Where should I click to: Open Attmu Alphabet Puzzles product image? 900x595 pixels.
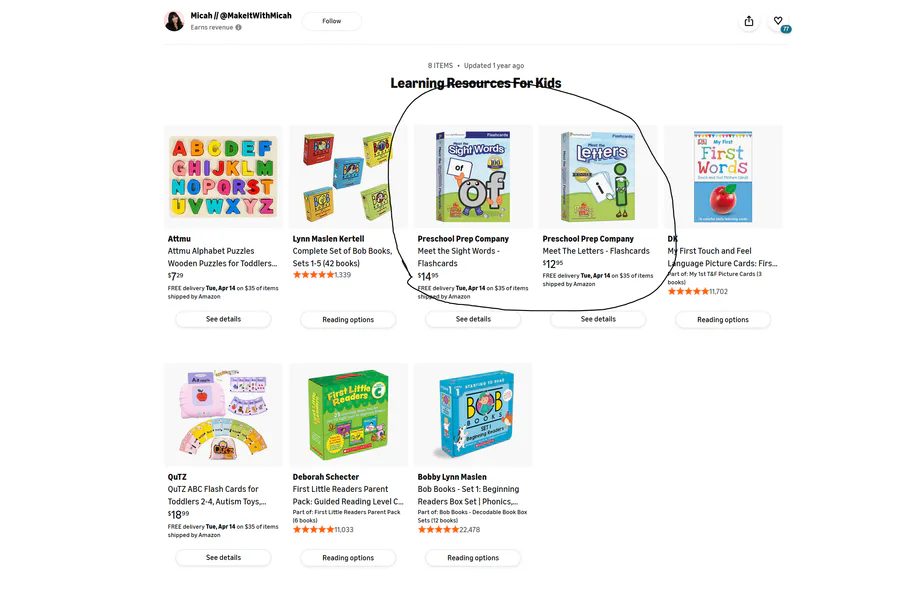(223, 177)
